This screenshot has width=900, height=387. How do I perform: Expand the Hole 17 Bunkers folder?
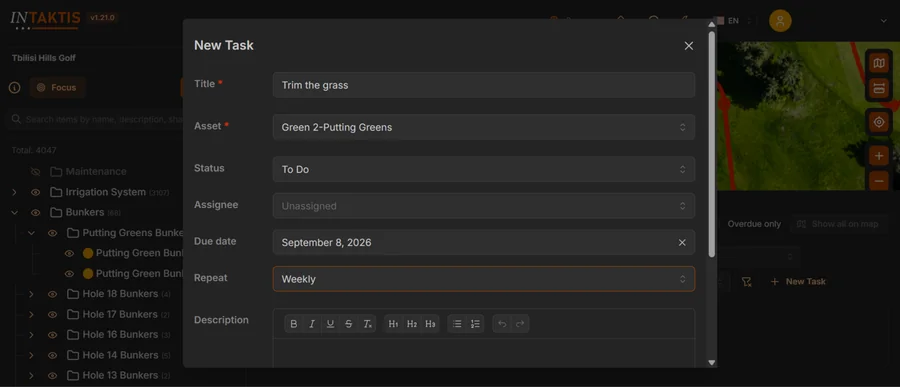(32, 315)
